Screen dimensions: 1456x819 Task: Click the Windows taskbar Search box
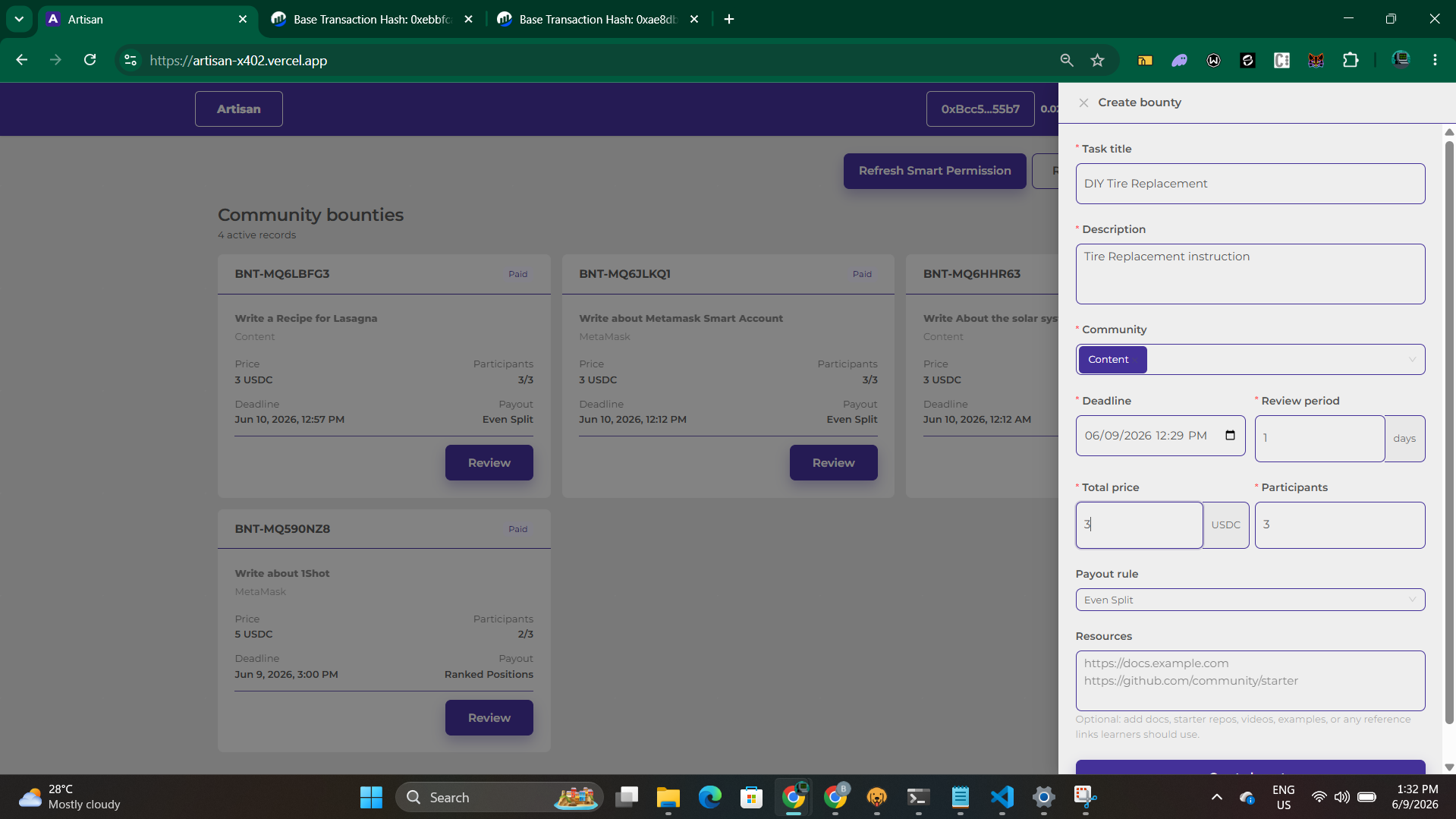tap(499, 797)
